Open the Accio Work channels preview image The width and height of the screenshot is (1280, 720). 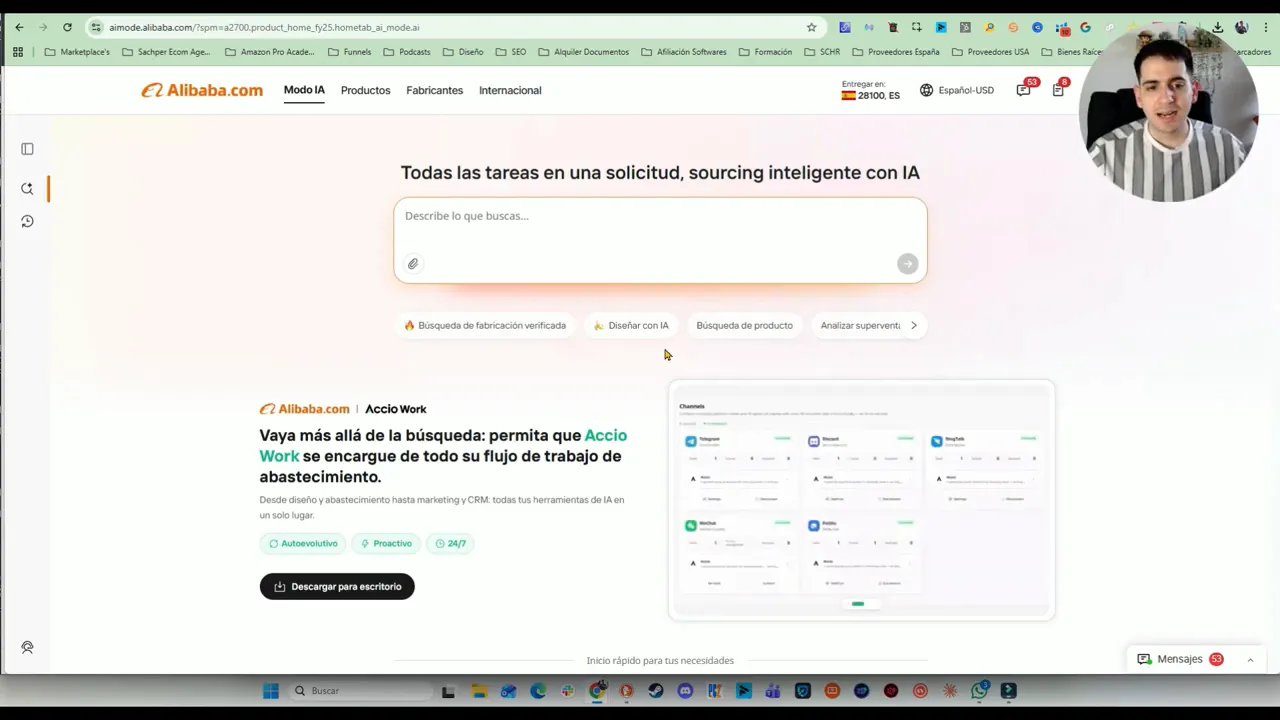tap(861, 500)
